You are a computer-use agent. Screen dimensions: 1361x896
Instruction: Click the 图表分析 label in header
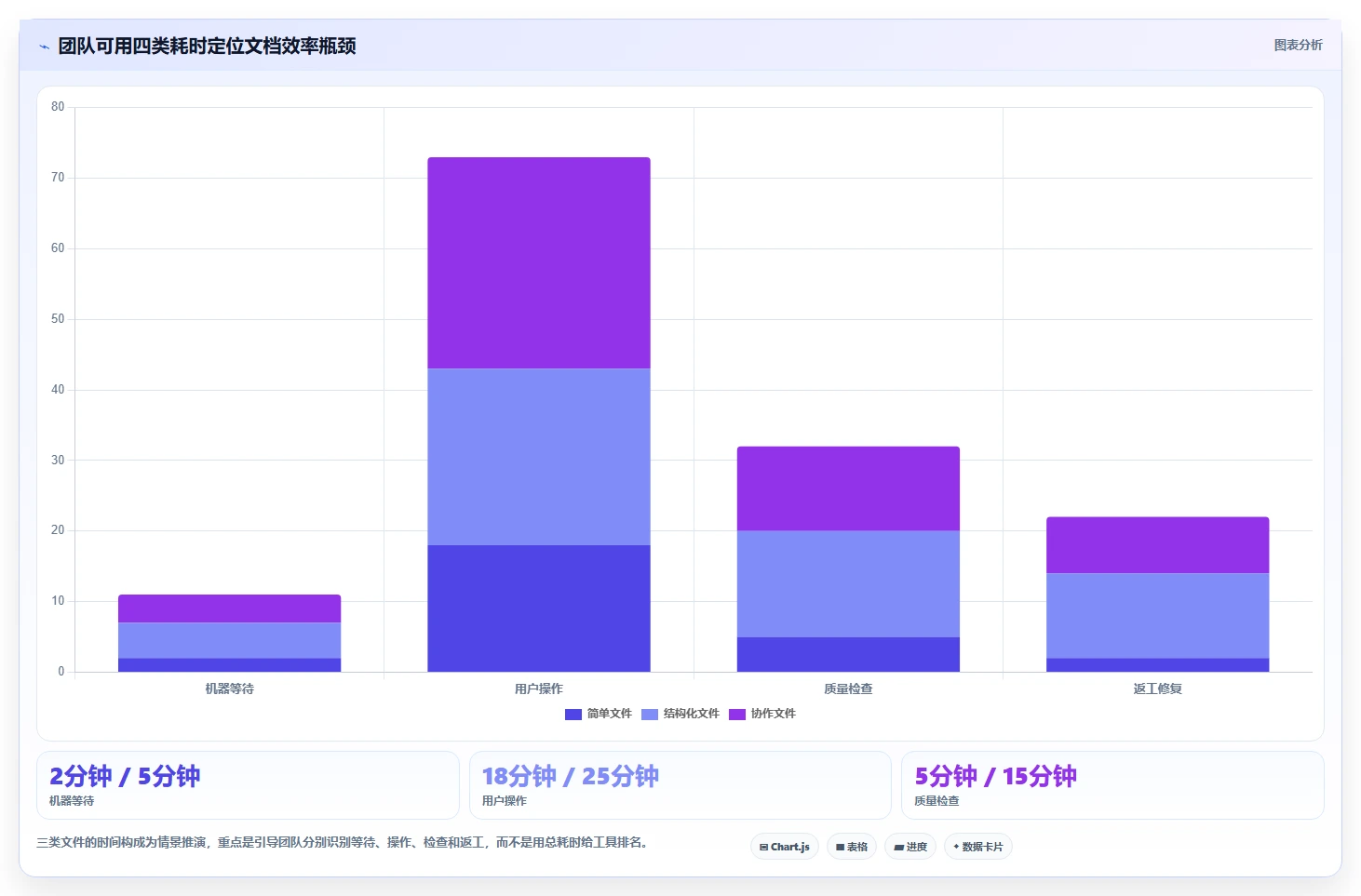pyautogui.click(x=1298, y=45)
